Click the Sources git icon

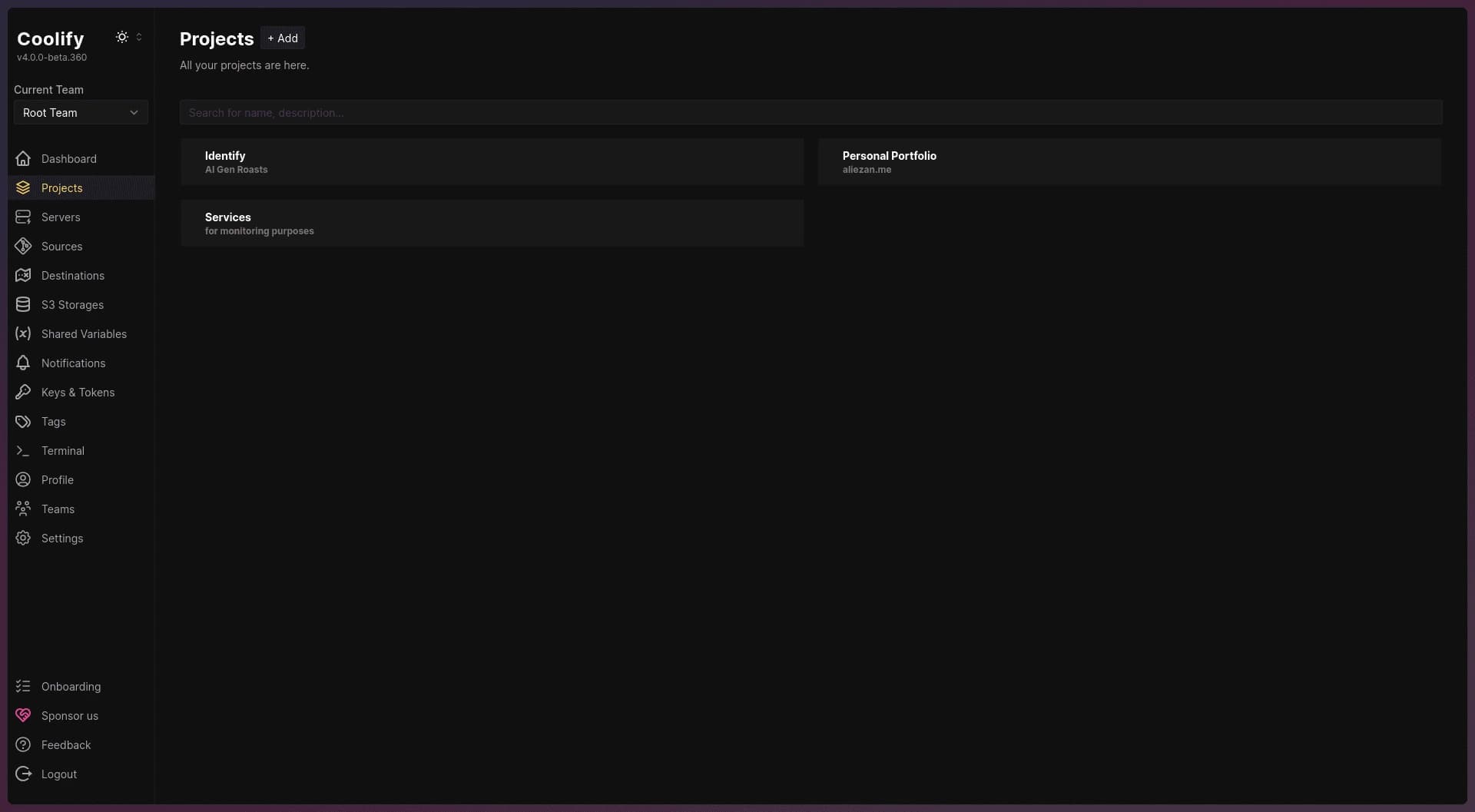tap(23, 246)
